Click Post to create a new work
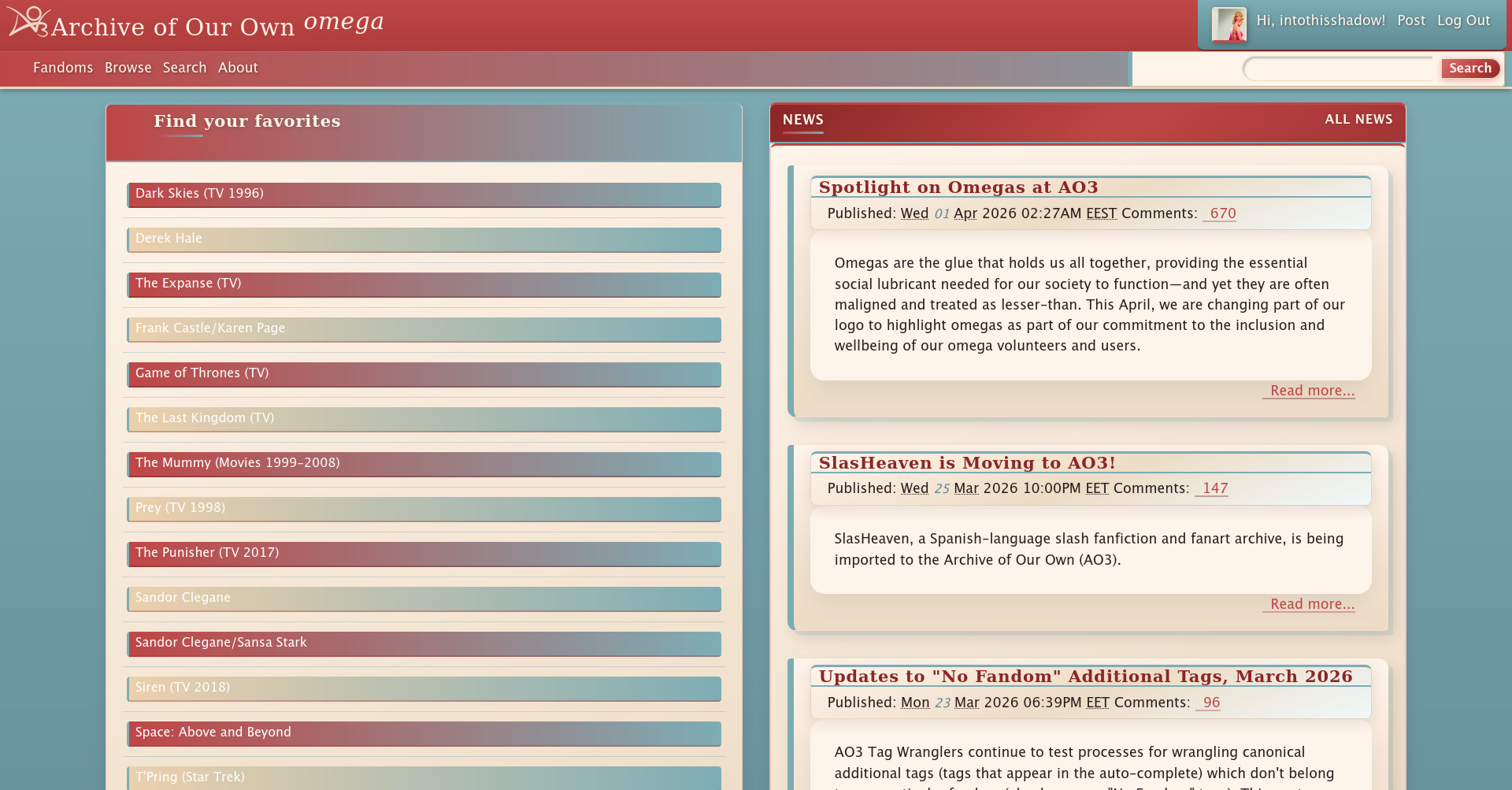This screenshot has width=1512, height=790. coord(1411,20)
